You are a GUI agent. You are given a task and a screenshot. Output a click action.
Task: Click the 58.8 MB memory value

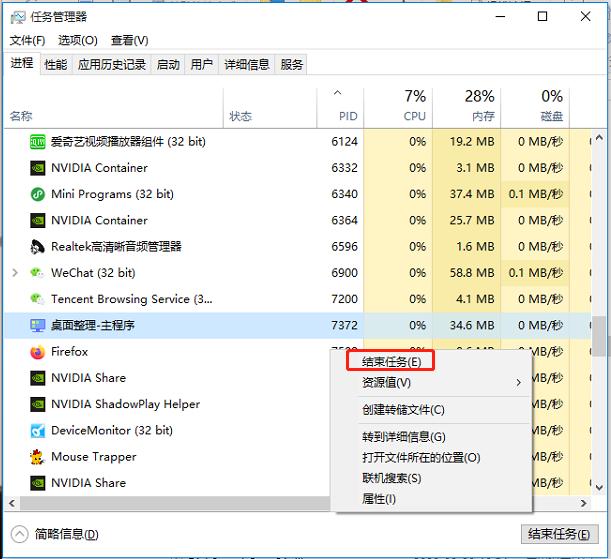pyautogui.click(x=472, y=273)
